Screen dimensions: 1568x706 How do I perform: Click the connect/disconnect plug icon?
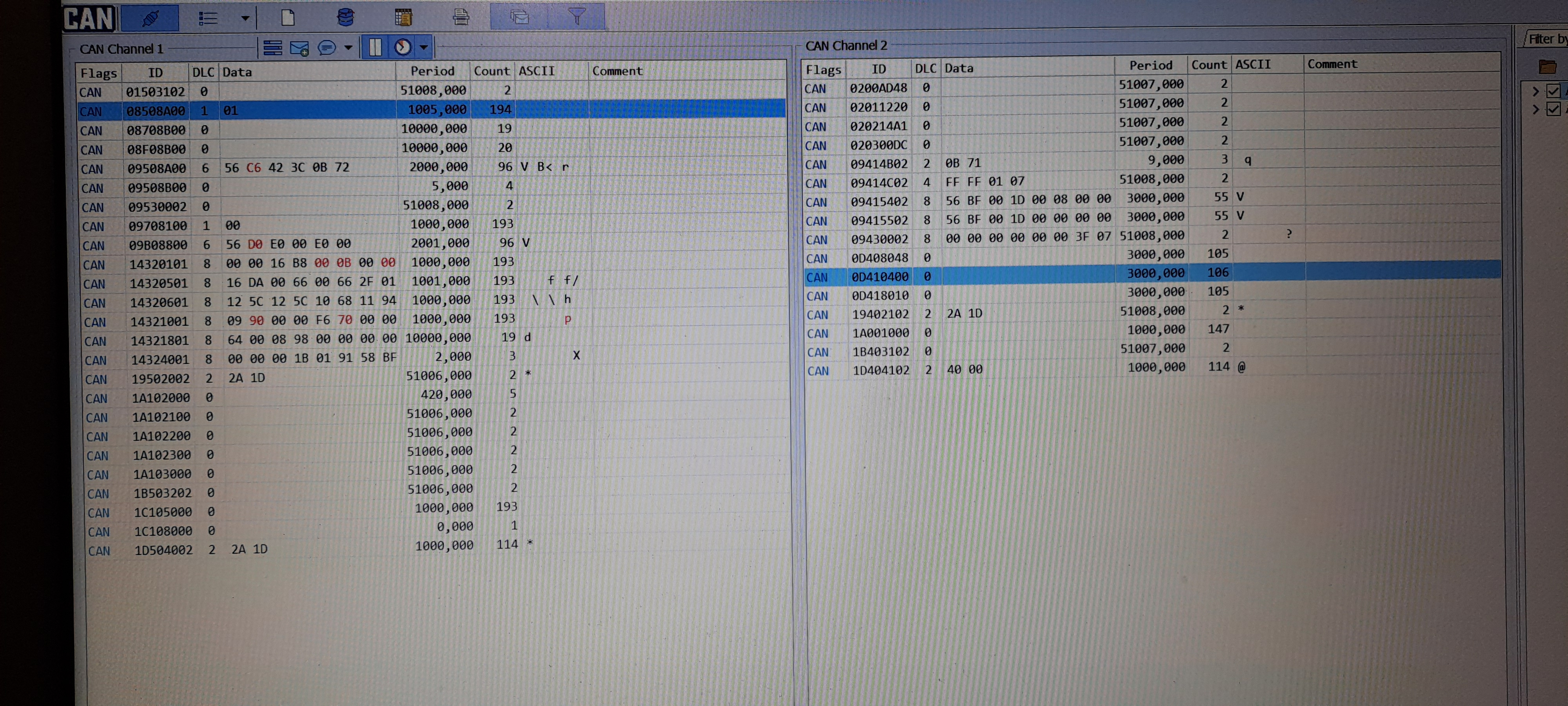point(150,18)
